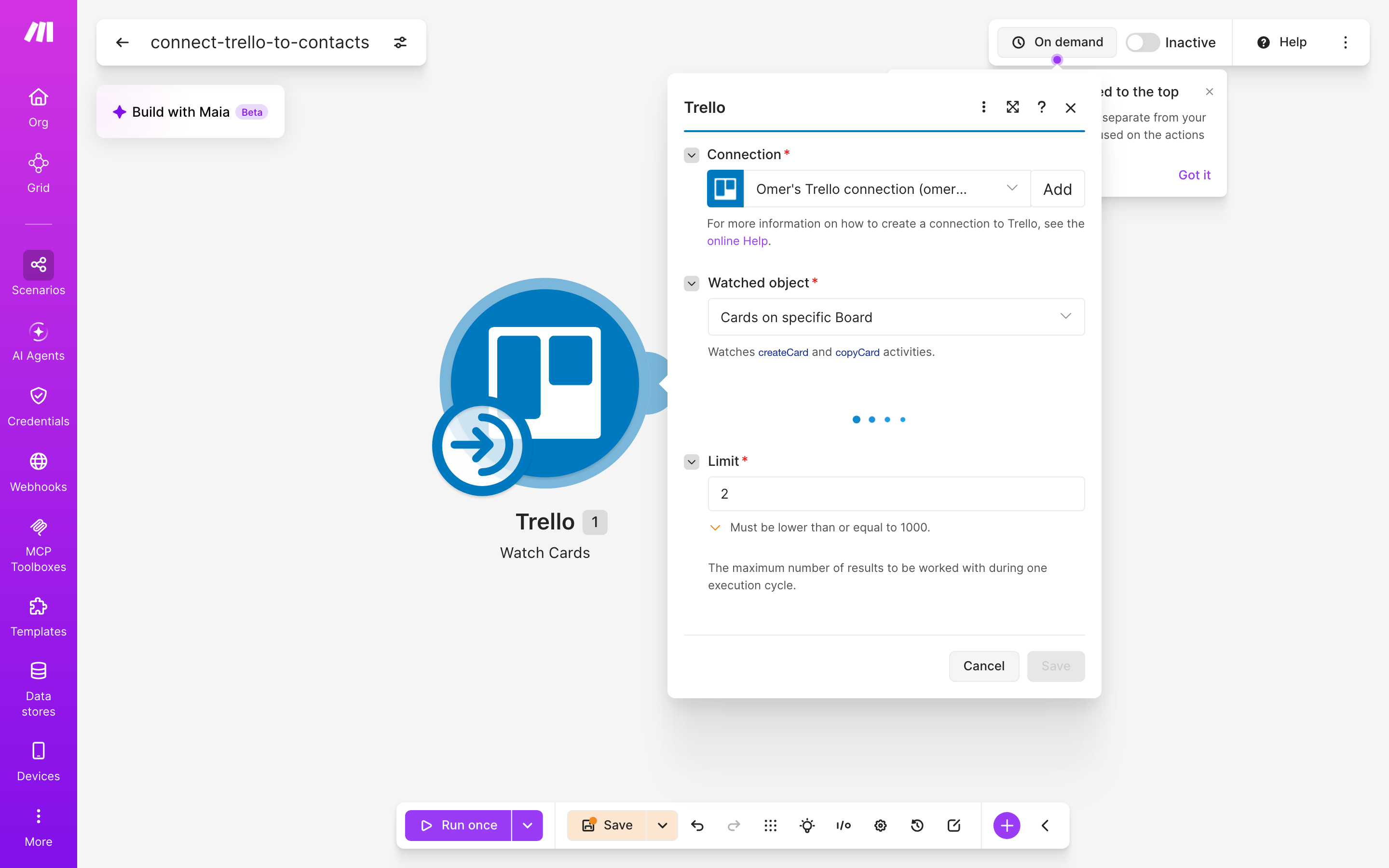Open scenario settings gear icon
This screenshot has height=868, width=1389.
(881, 825)
